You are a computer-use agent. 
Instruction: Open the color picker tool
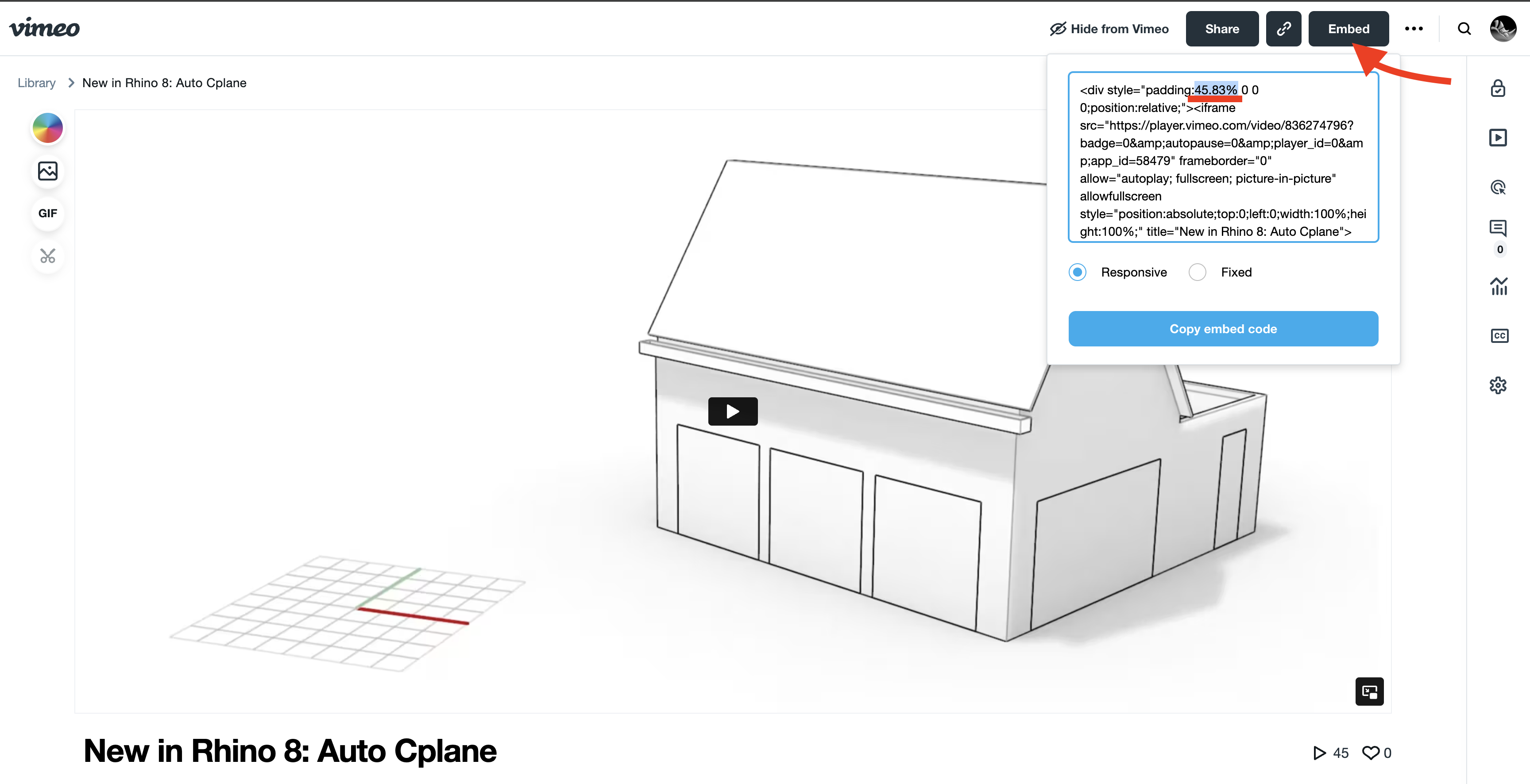(47, 128)
